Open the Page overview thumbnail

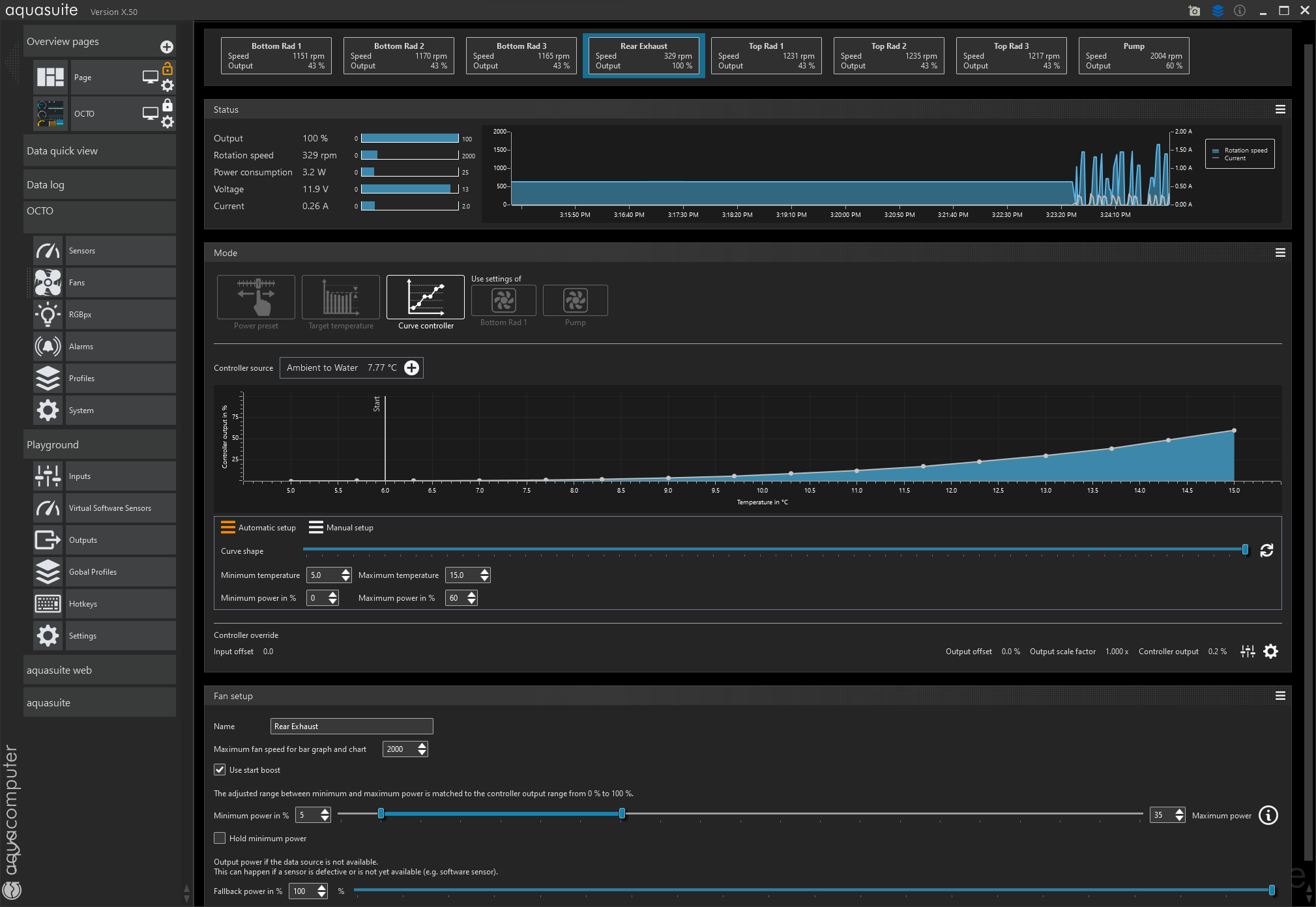point(50,78)
